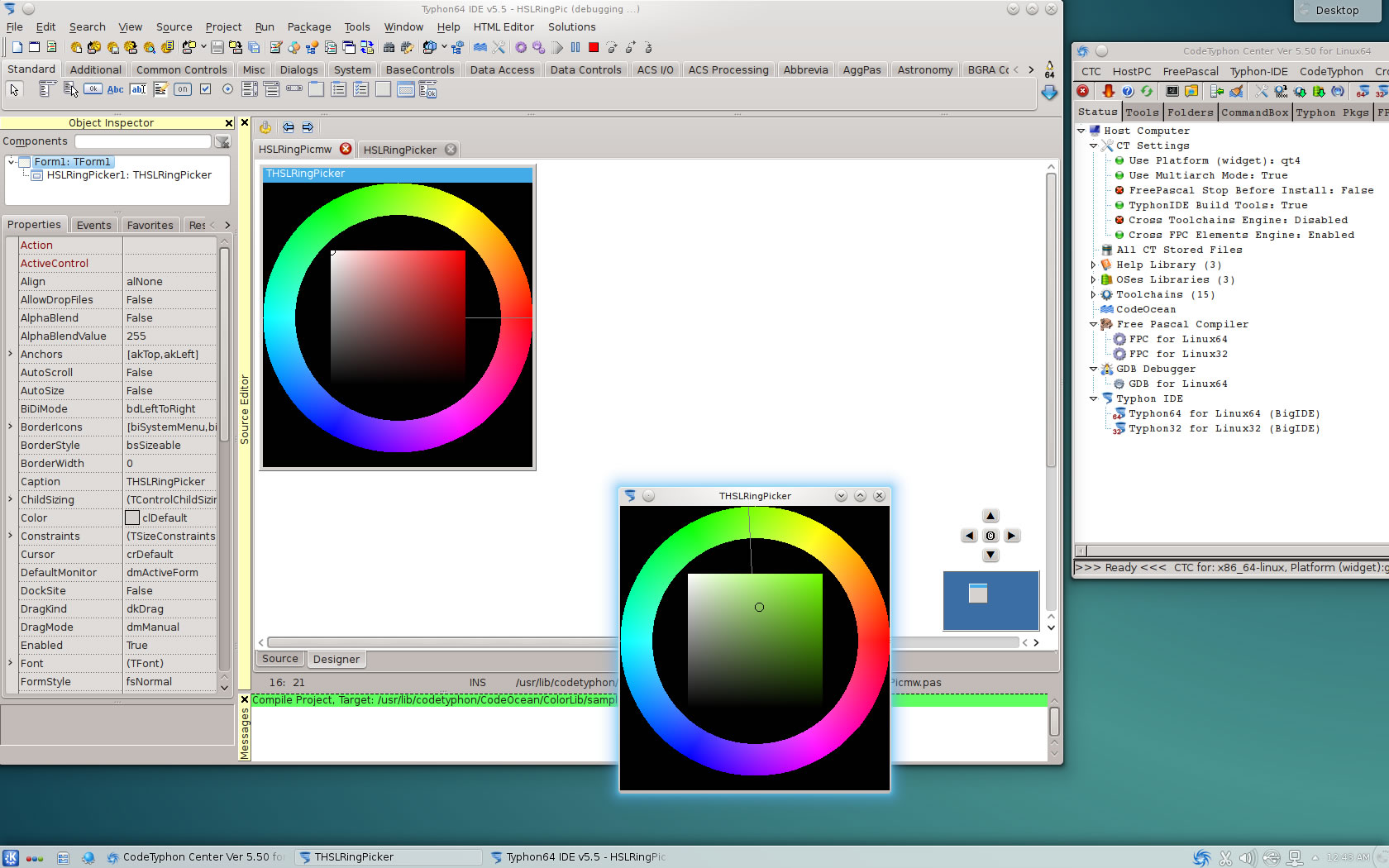
Task: Expand the Font property
Action: tap(10, 663)
